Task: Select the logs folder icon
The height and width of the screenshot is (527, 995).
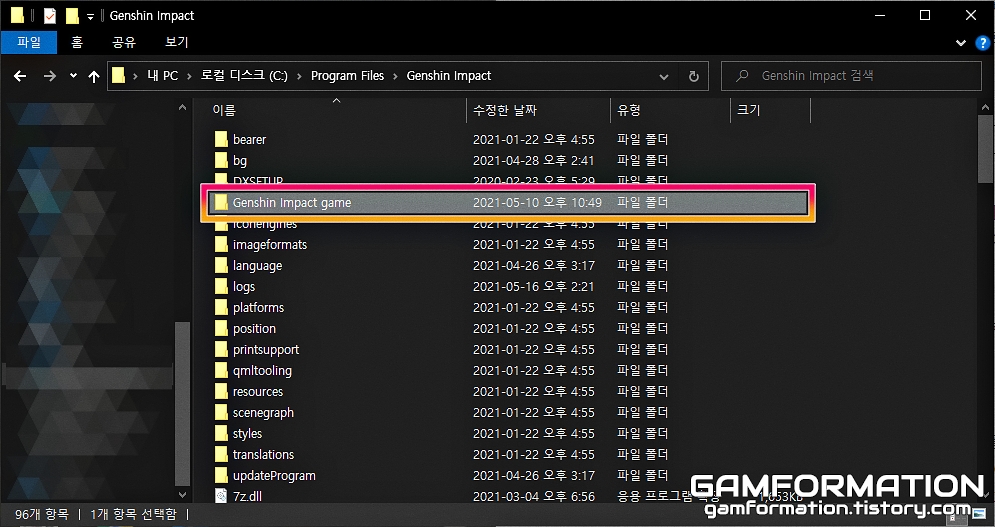Action: coord(221,286)
